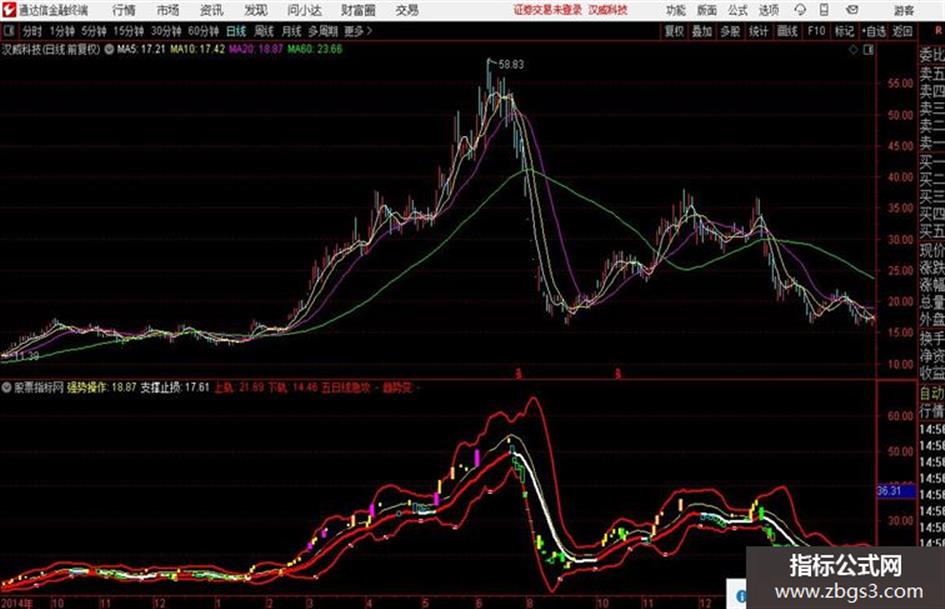Screen dimensions: 945x609
Task: Click the 统计 statistics button
Action: (759, 31)
